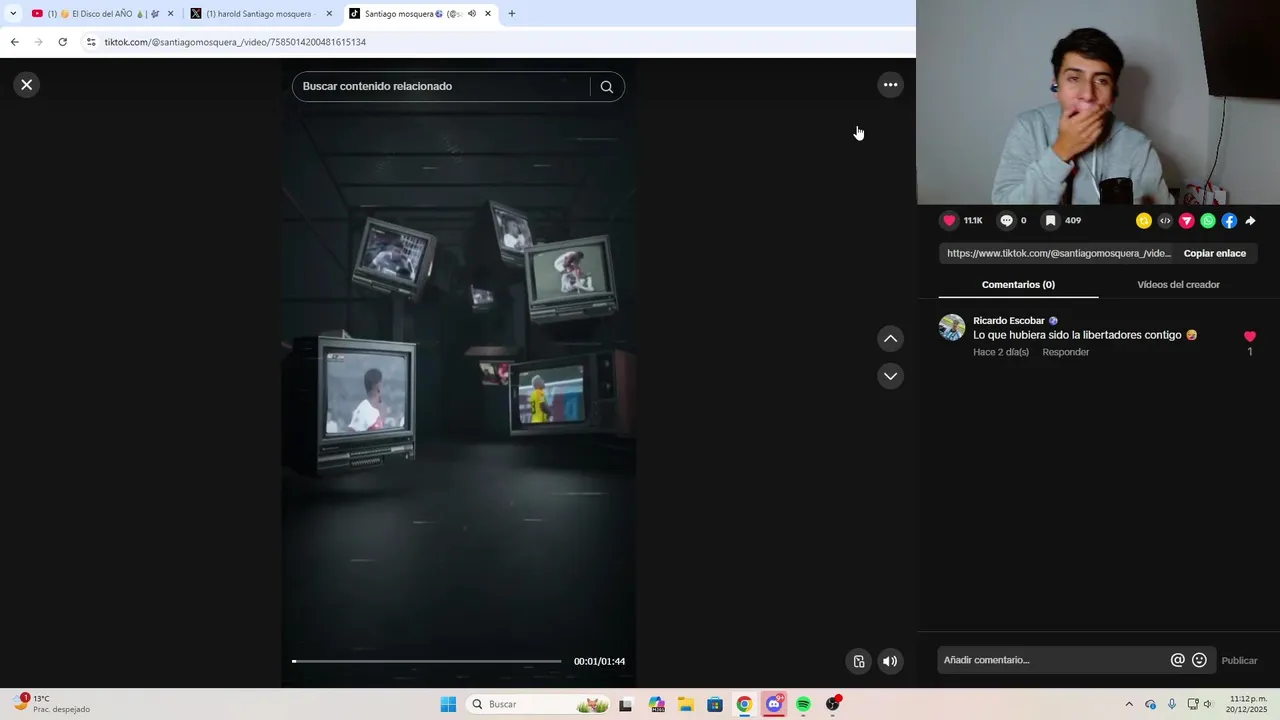Open Ricardo Escobar's profile avatar

[x=952, y=328]
